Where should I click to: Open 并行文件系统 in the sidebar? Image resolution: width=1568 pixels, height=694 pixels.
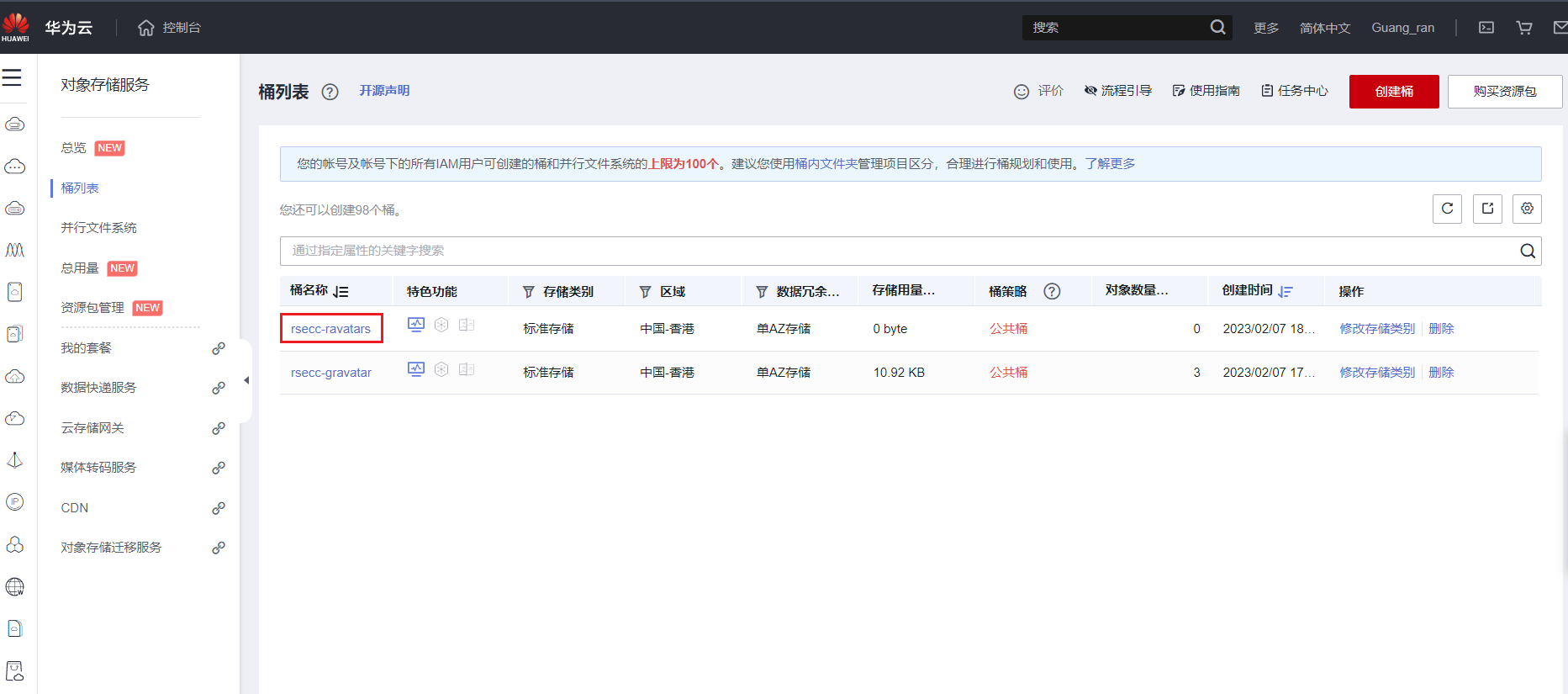[x=98, y=228]
